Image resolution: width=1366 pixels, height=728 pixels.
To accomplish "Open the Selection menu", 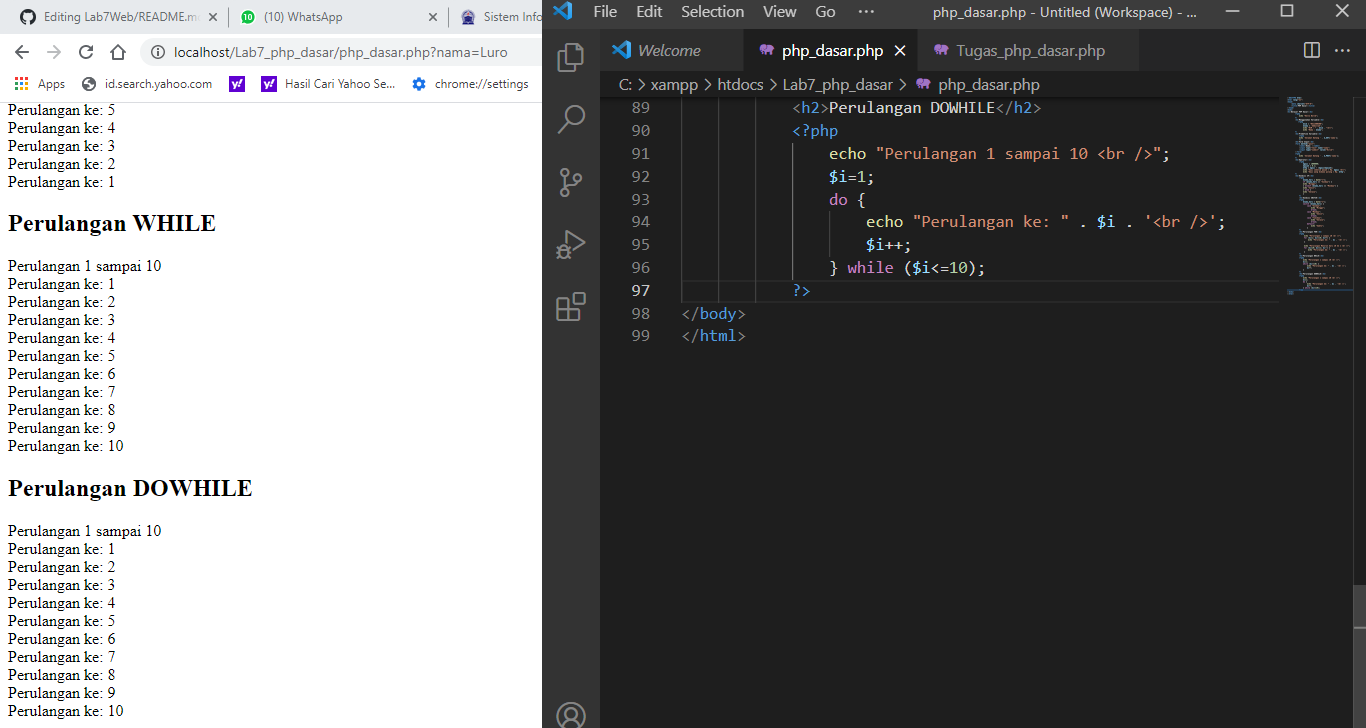I will 712,12.
